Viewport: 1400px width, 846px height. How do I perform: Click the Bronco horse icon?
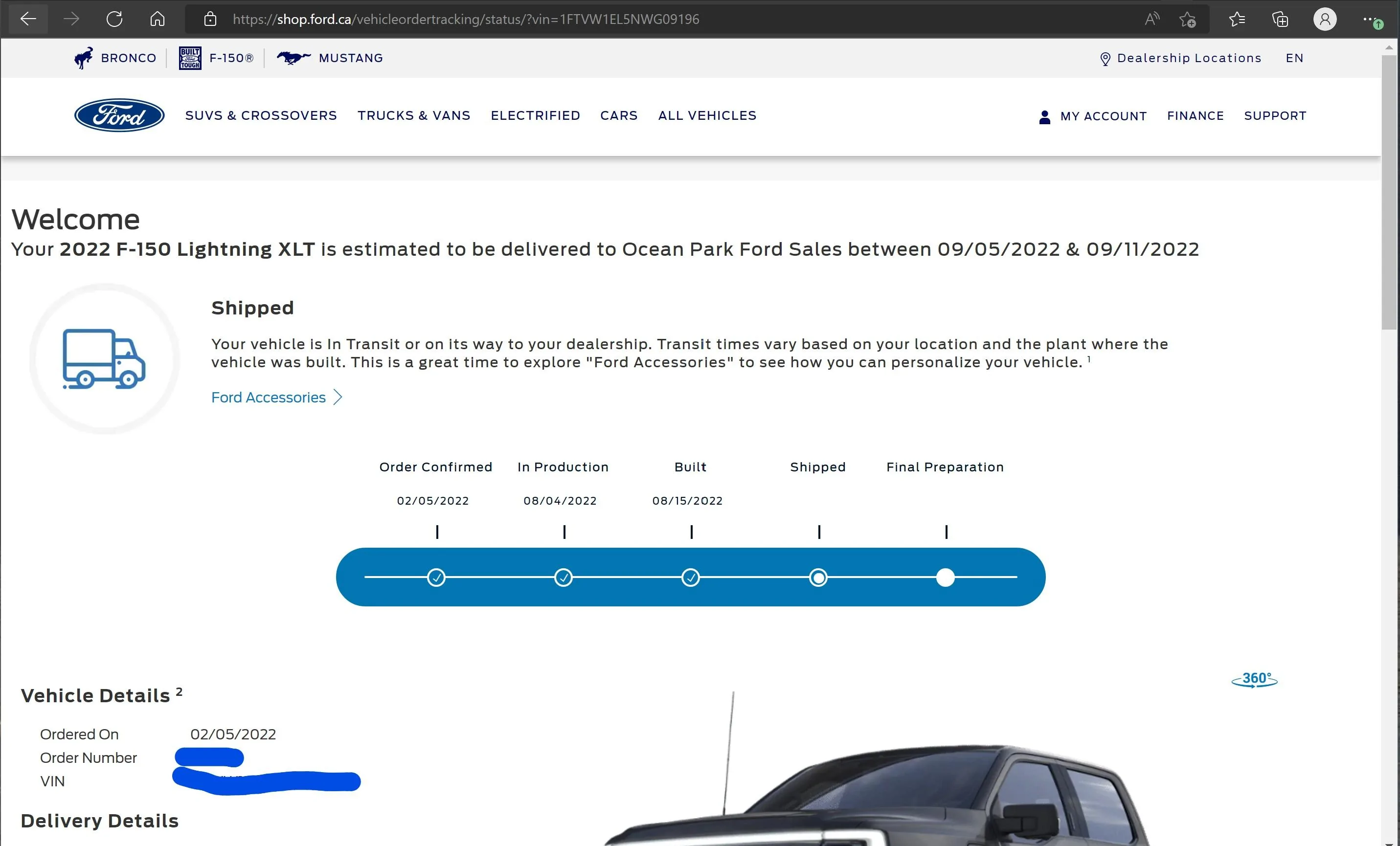click(x=84, y=58)
